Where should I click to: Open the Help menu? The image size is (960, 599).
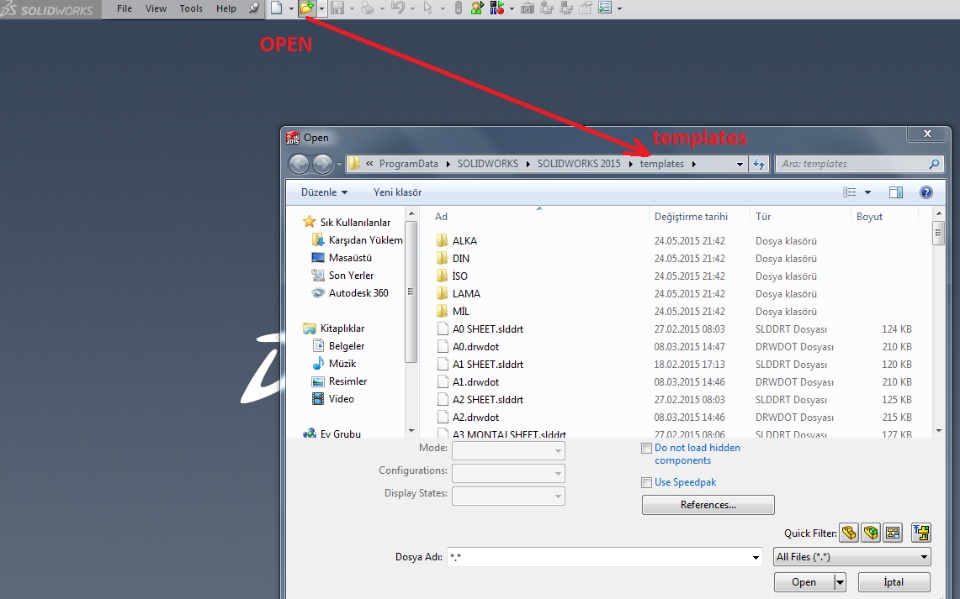tap(226, 9)
